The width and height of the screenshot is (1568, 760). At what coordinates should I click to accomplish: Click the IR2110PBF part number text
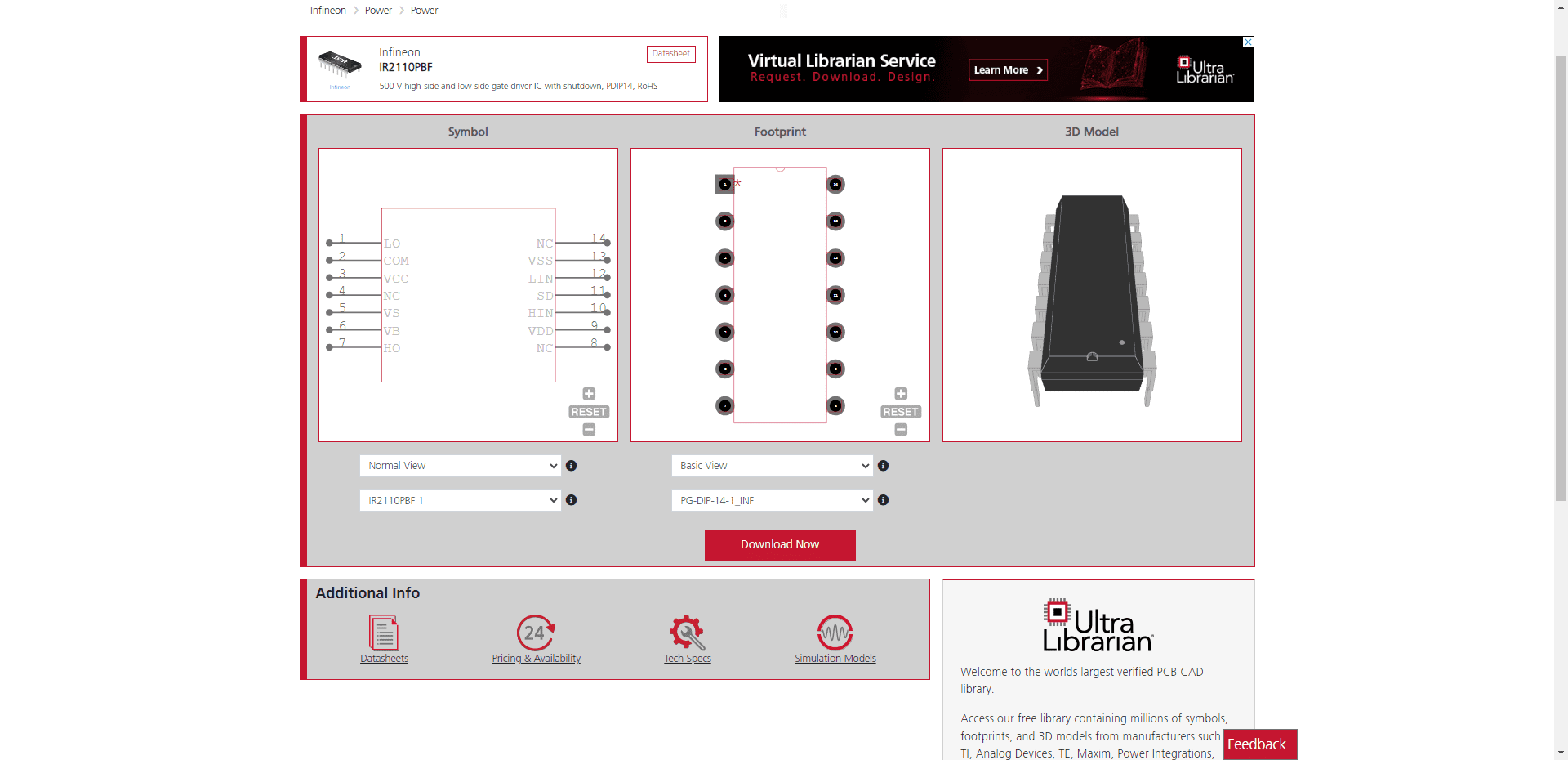pos(406,68)
